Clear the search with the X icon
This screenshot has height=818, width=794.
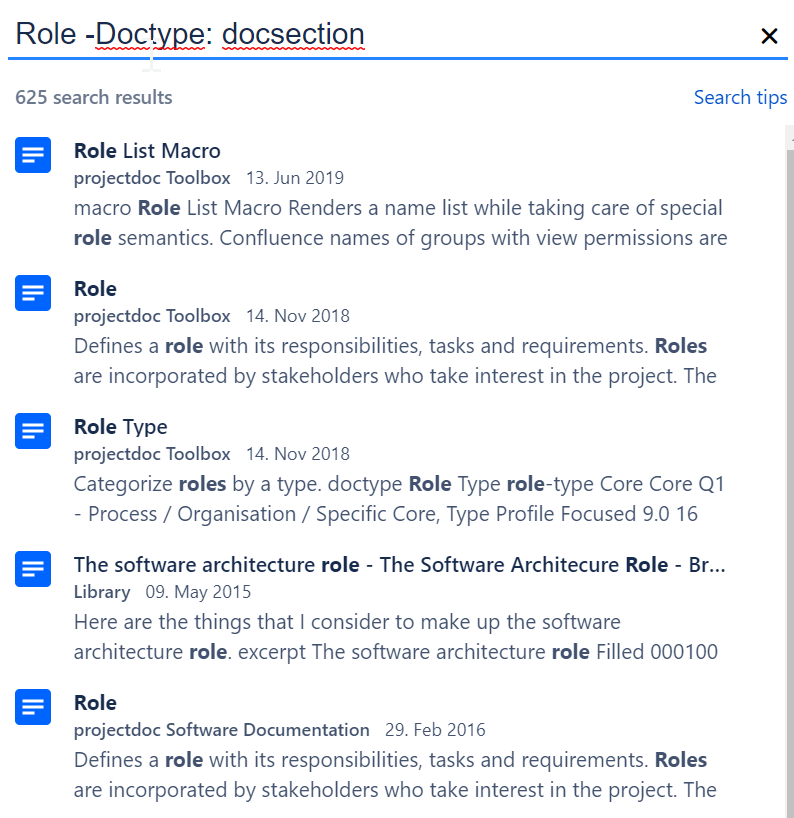(x=769, y=36)
